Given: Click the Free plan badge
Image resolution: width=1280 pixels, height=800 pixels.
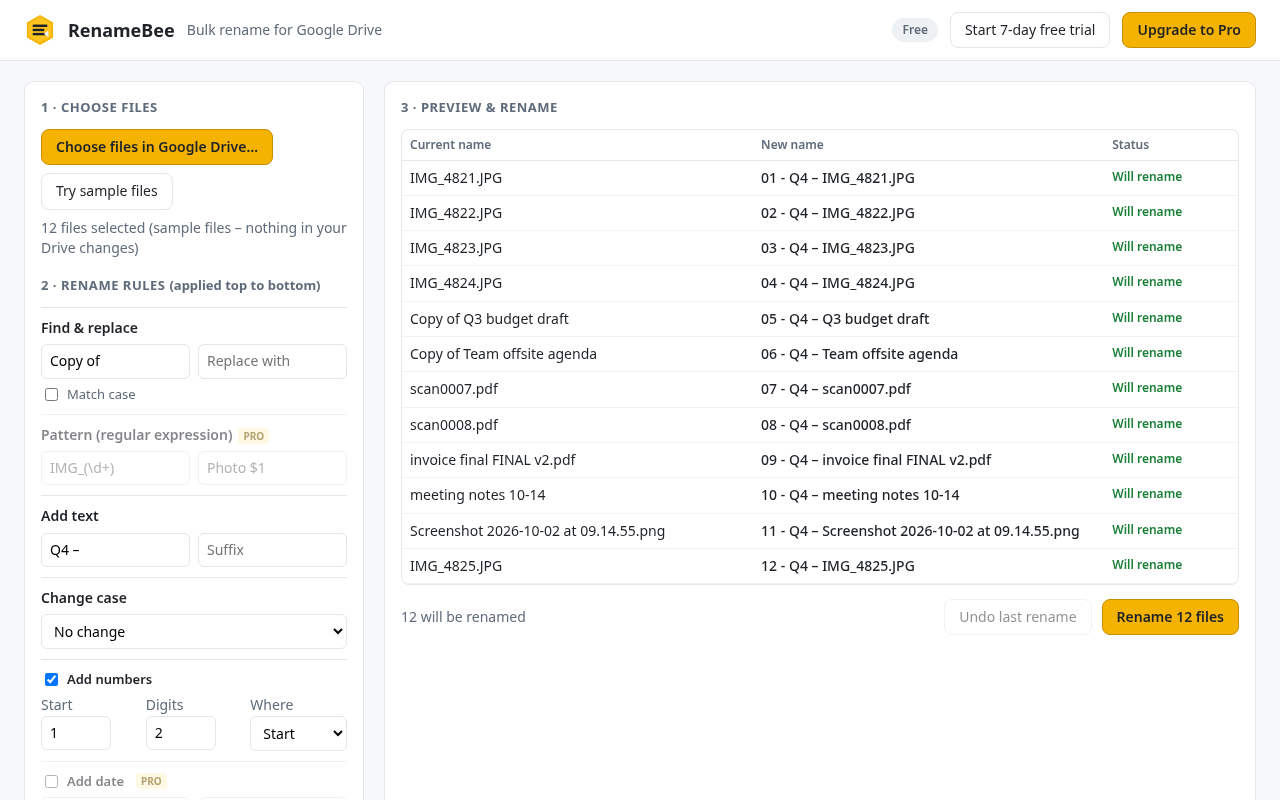Looking at the screenshot, I should [915, 30].
